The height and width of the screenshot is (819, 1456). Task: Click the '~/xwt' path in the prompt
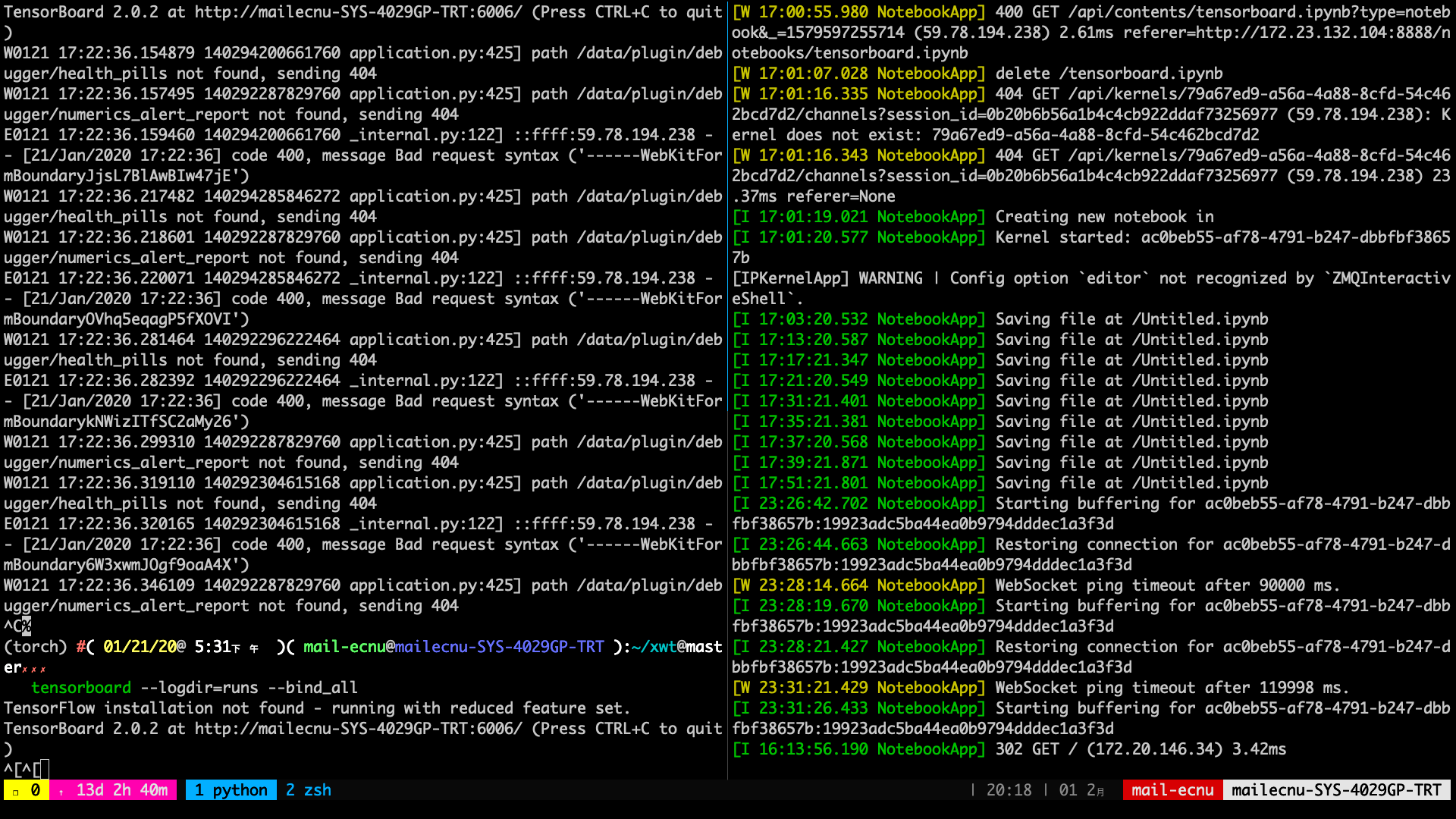(x=654, y=647)
